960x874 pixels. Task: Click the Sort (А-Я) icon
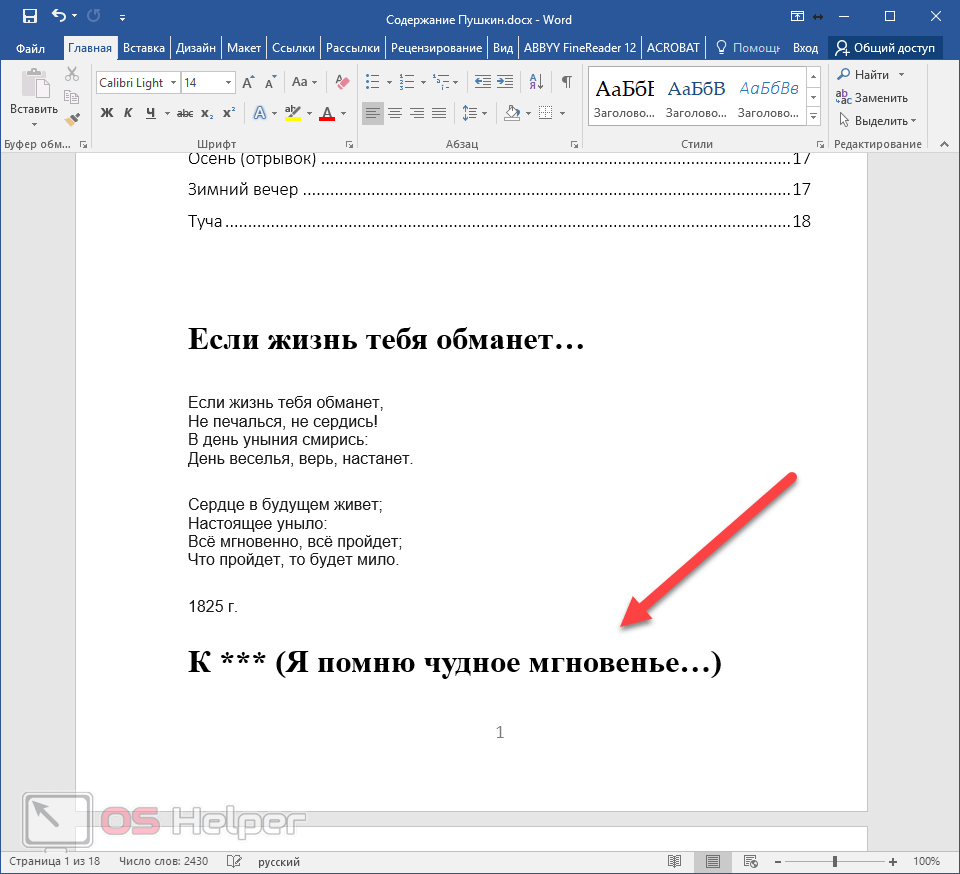536,81
